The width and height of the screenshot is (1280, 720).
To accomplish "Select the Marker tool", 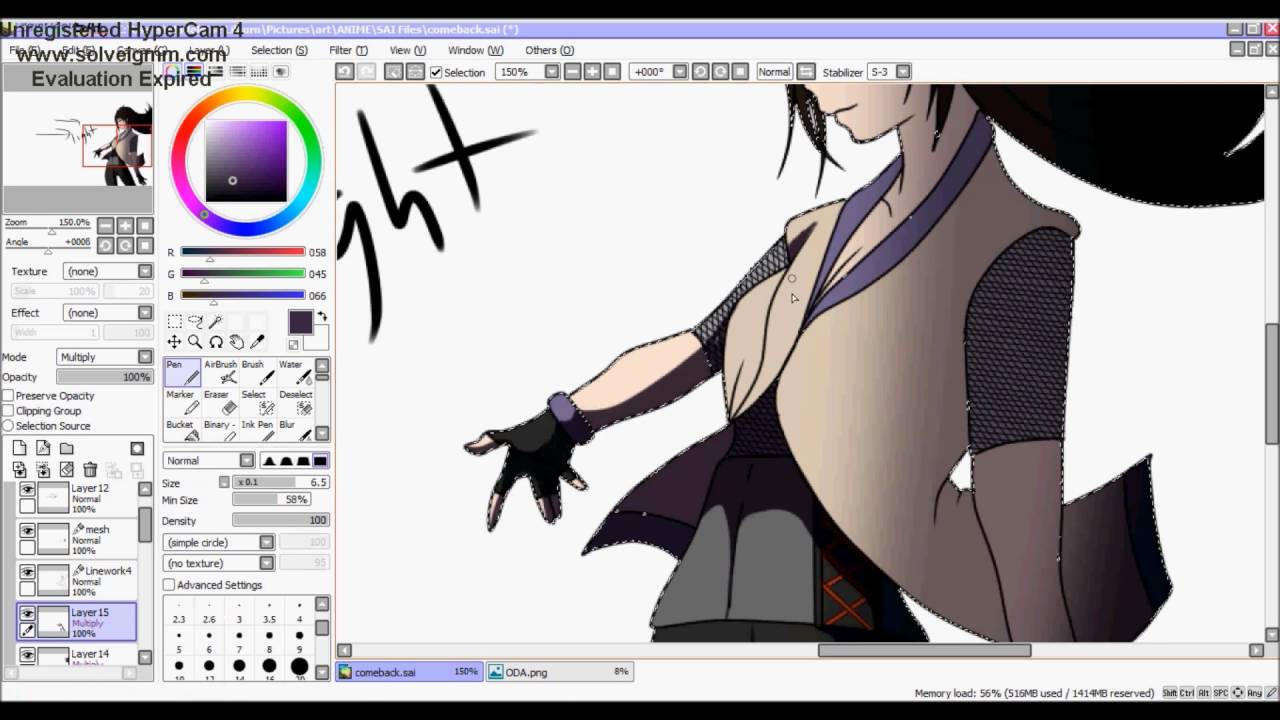I will click(182, 402).
